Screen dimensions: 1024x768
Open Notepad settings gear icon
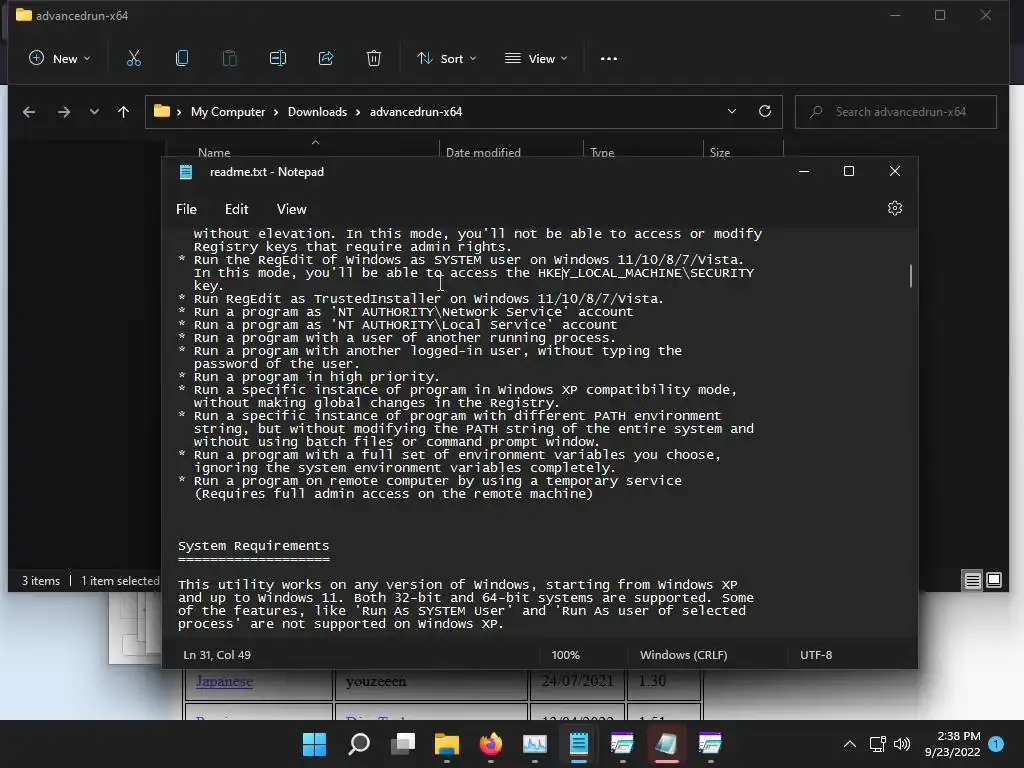pos(895,208)
